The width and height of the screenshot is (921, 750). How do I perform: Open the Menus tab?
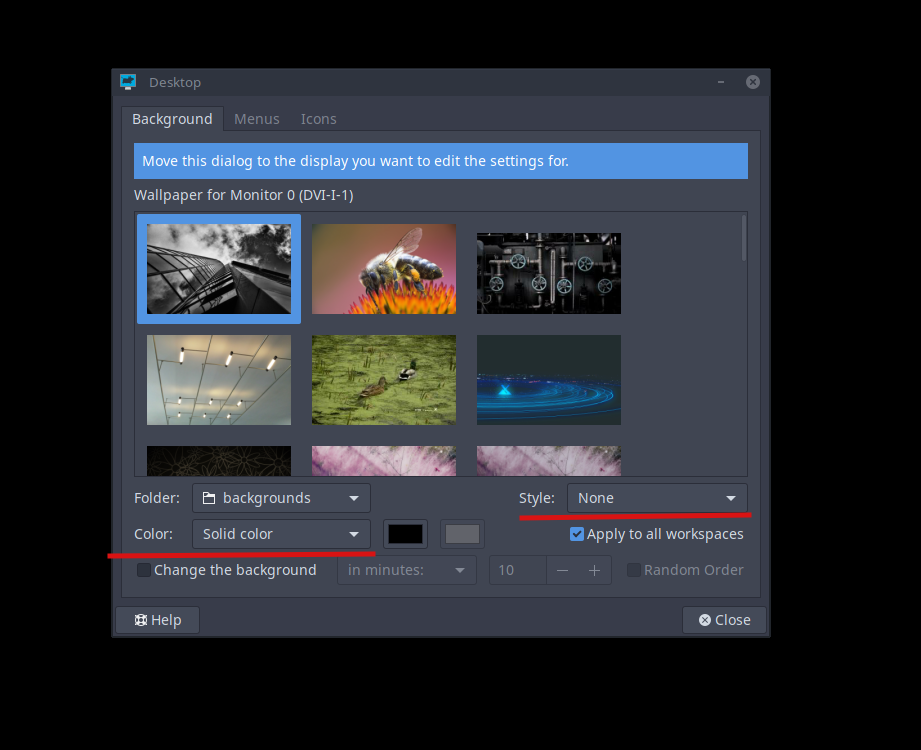click(x=257, y=119)
